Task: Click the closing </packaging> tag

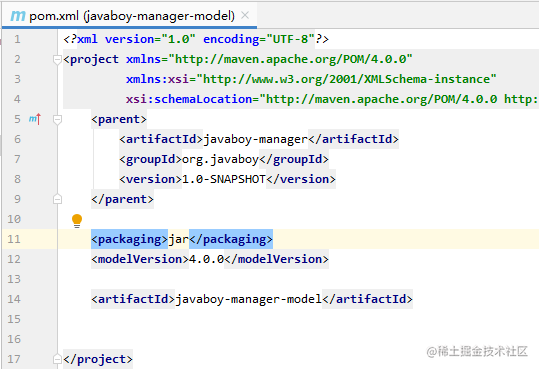Action: pos(231,239)
